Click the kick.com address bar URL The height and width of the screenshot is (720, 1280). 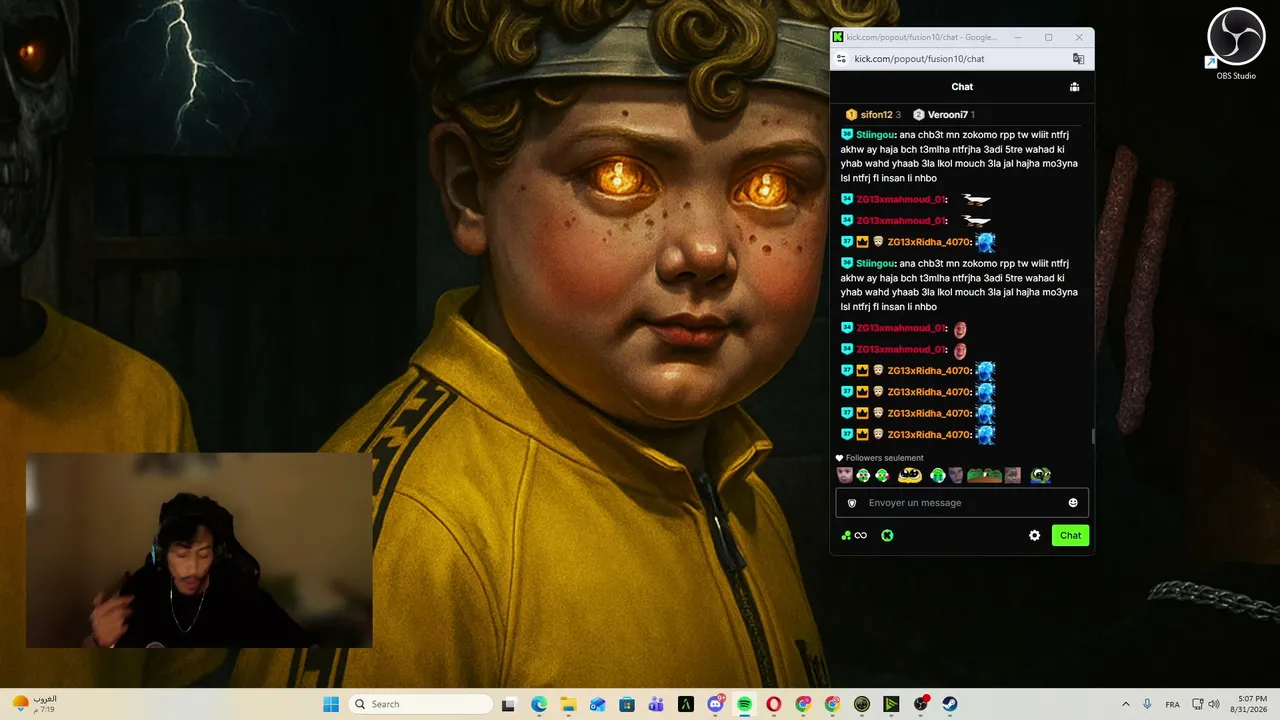coord(919,59)
